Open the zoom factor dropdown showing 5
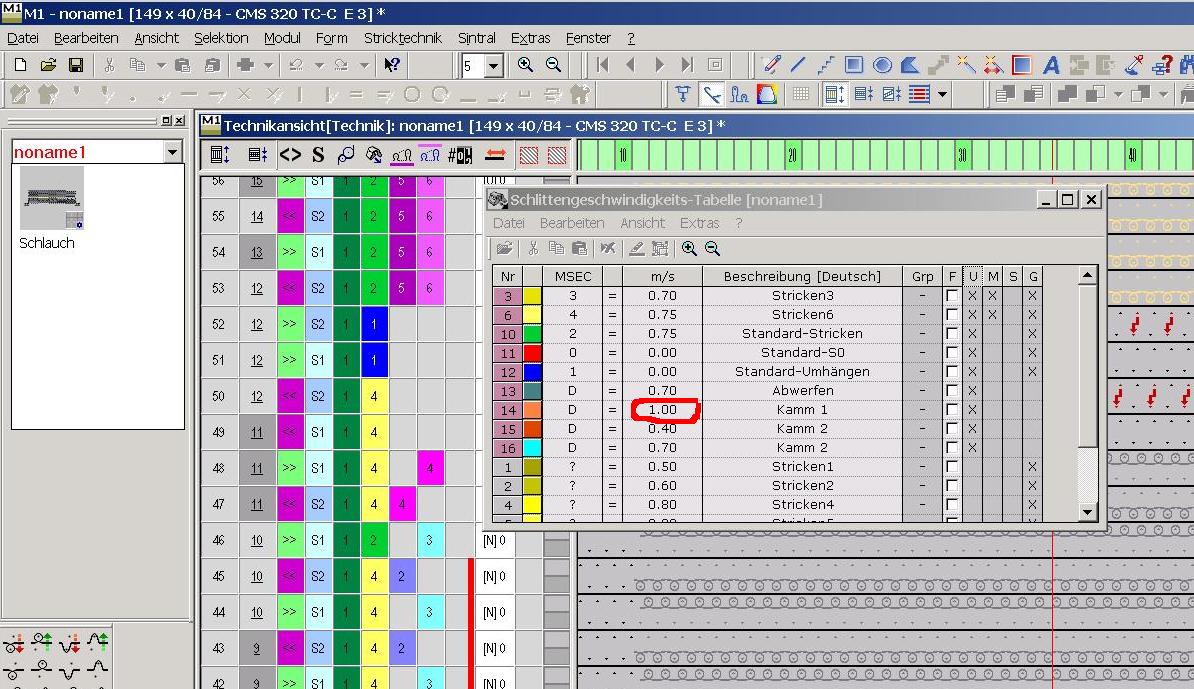This screenshot has width=1194, height=689. 493,66
